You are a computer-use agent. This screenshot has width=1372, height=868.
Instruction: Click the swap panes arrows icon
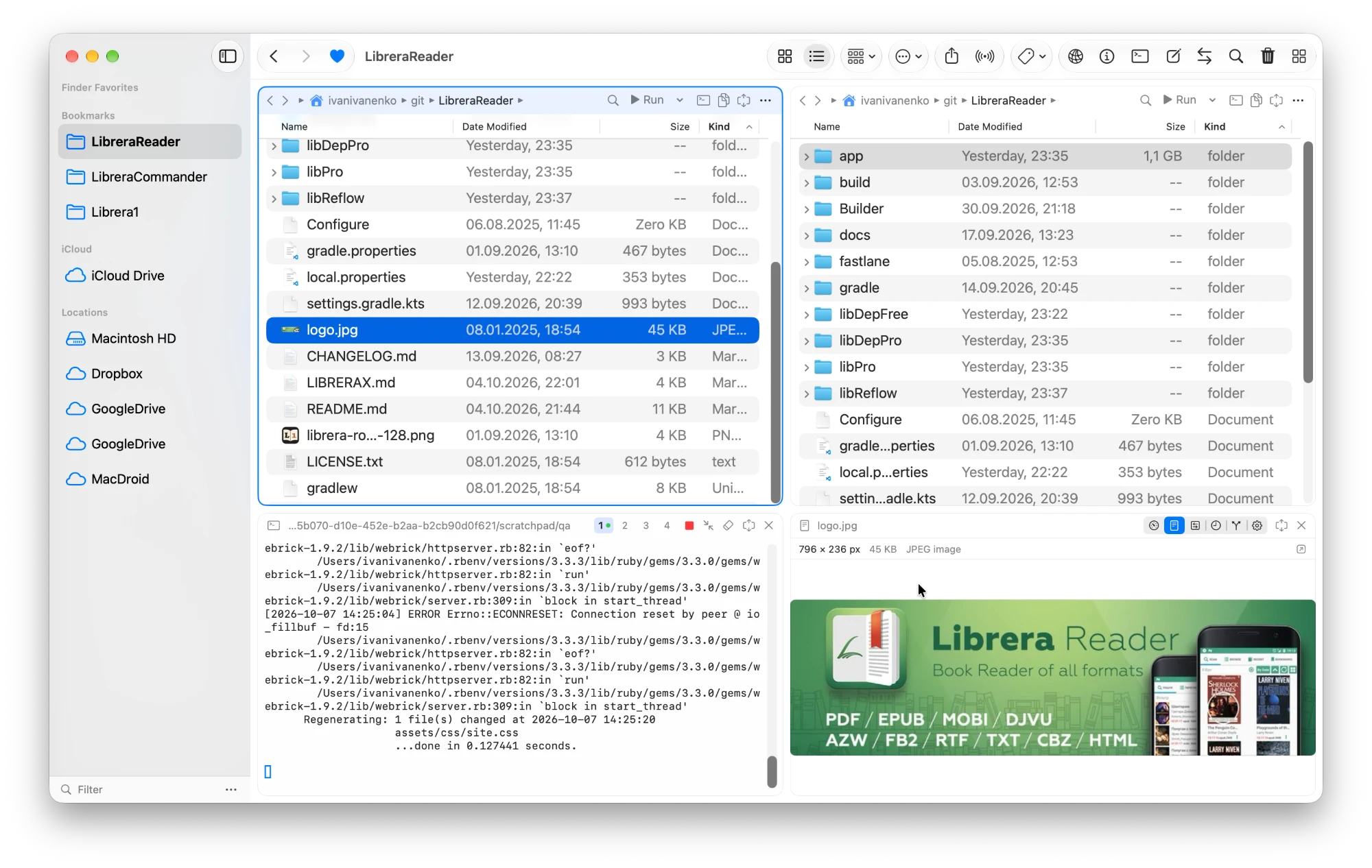[x=1204, y=56]
